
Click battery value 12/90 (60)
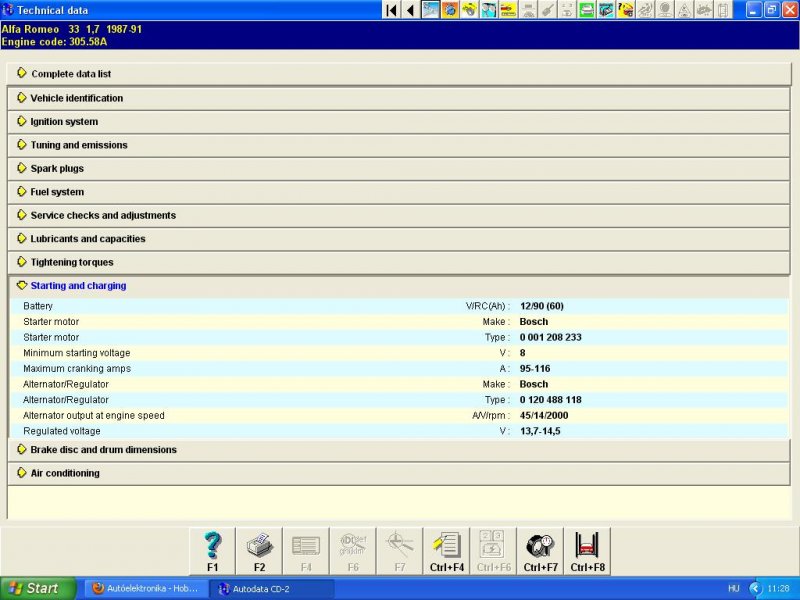tap(542, 306)
